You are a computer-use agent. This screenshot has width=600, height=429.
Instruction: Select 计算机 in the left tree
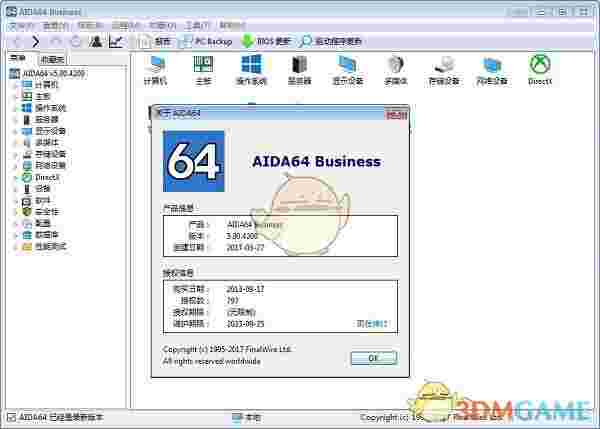[x=41, y=85]
